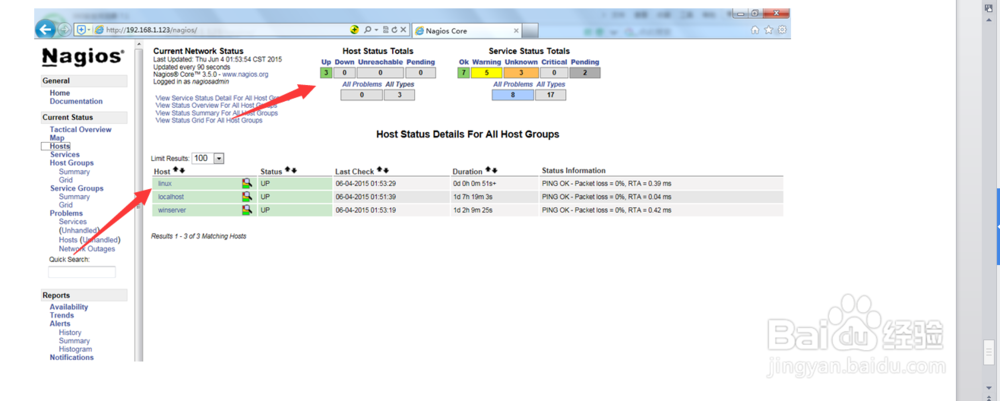This screenshot has width=1000, height=401.
Task: Click the Unreachable host status header
Action: coord(380,62)
